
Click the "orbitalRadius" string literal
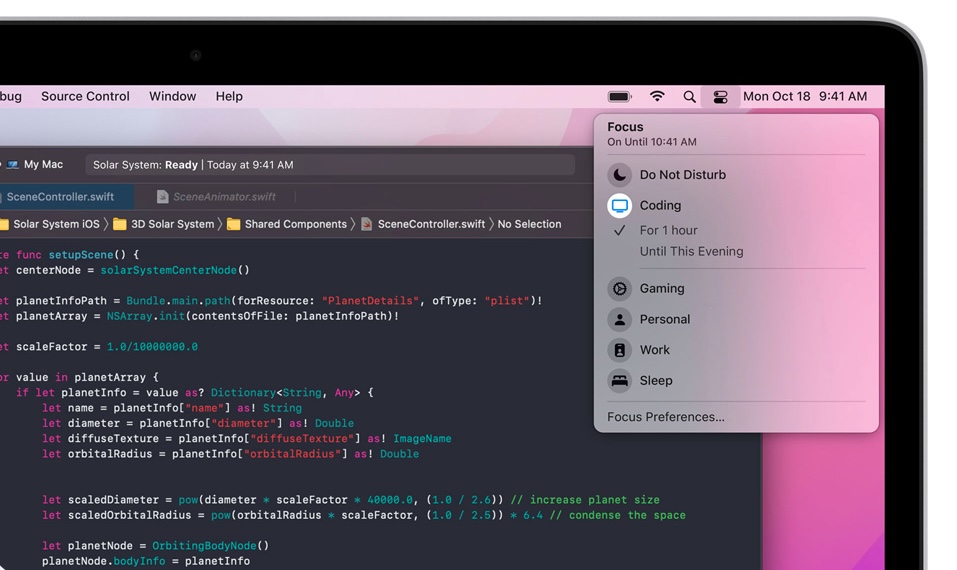tap(292, 454)
